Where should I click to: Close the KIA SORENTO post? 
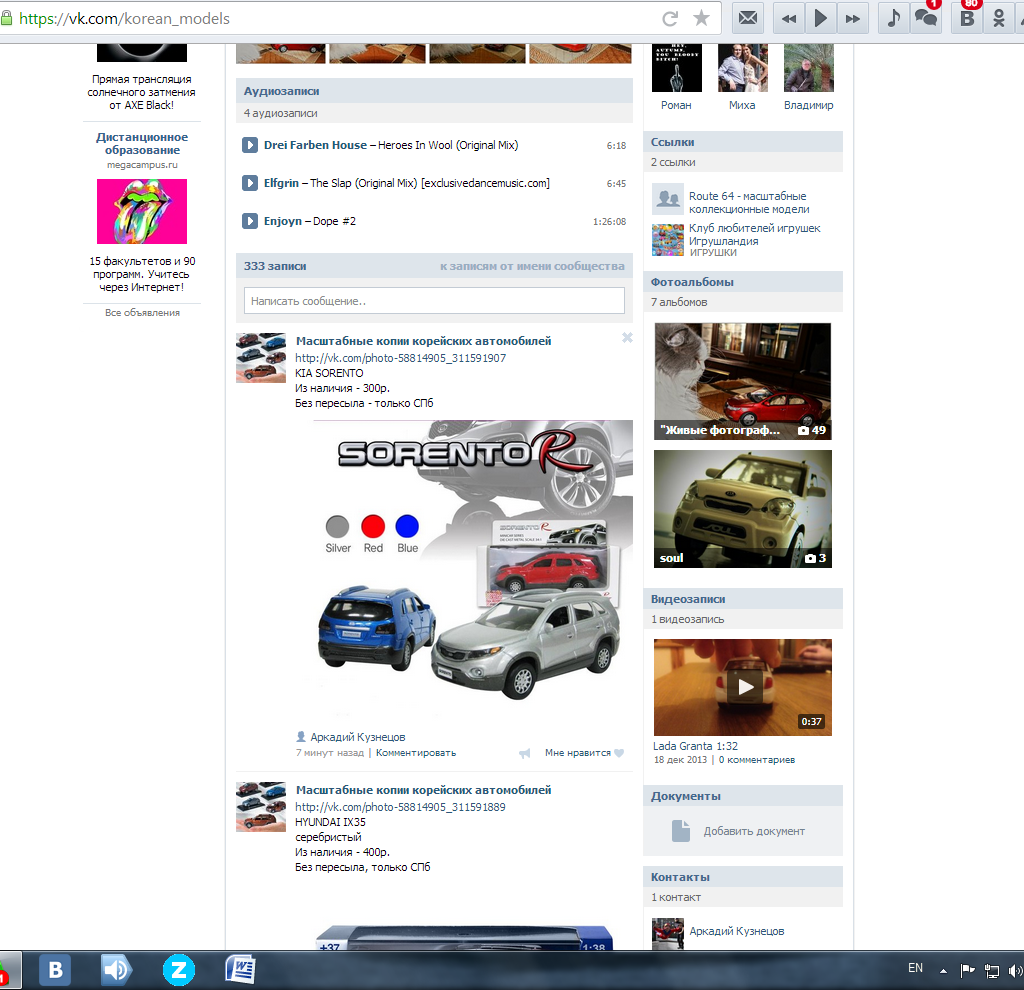point(627,338)
